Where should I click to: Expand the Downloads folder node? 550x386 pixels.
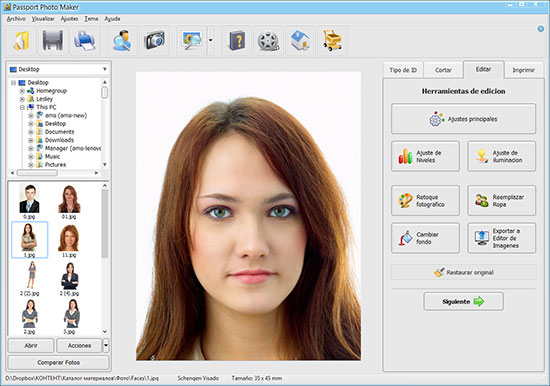[31, 140]
